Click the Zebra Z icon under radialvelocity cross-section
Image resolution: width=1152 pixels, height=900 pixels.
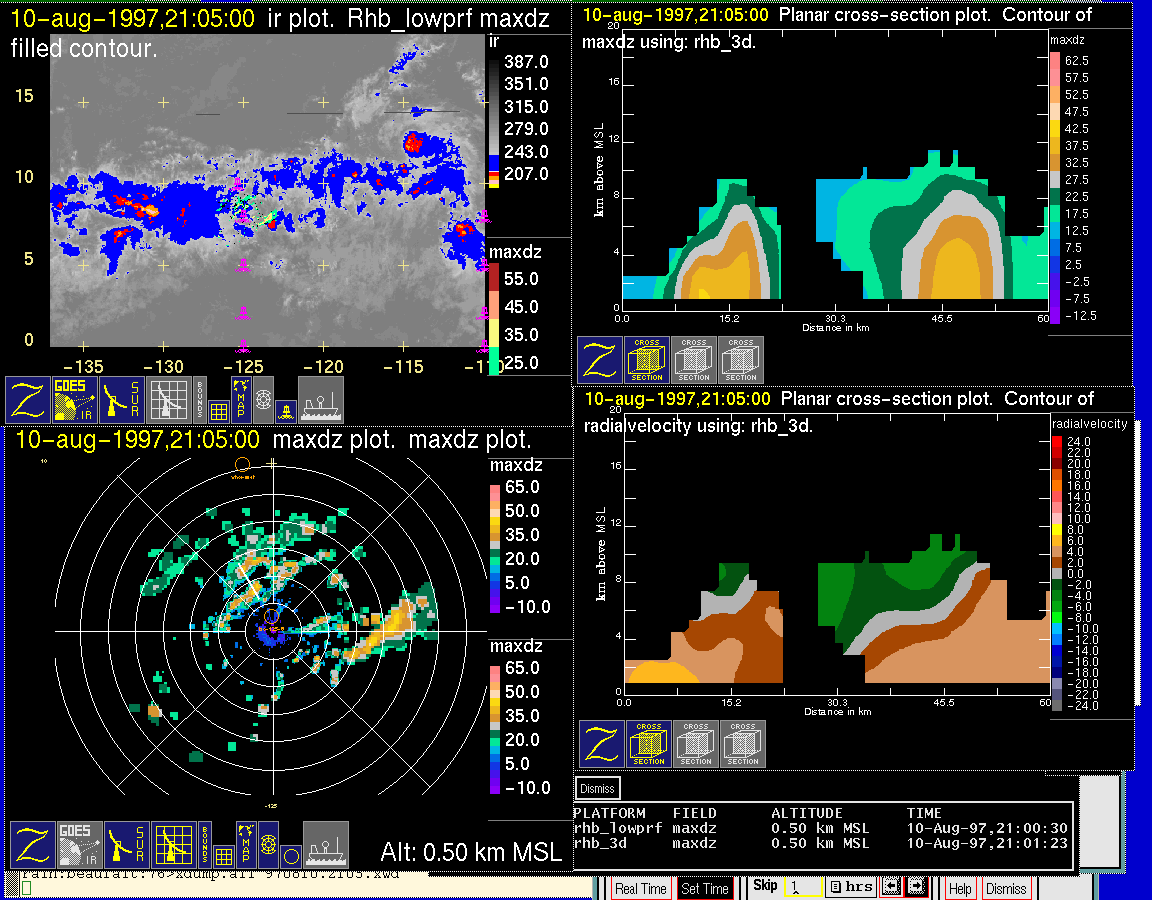click(x=602, y=744)
